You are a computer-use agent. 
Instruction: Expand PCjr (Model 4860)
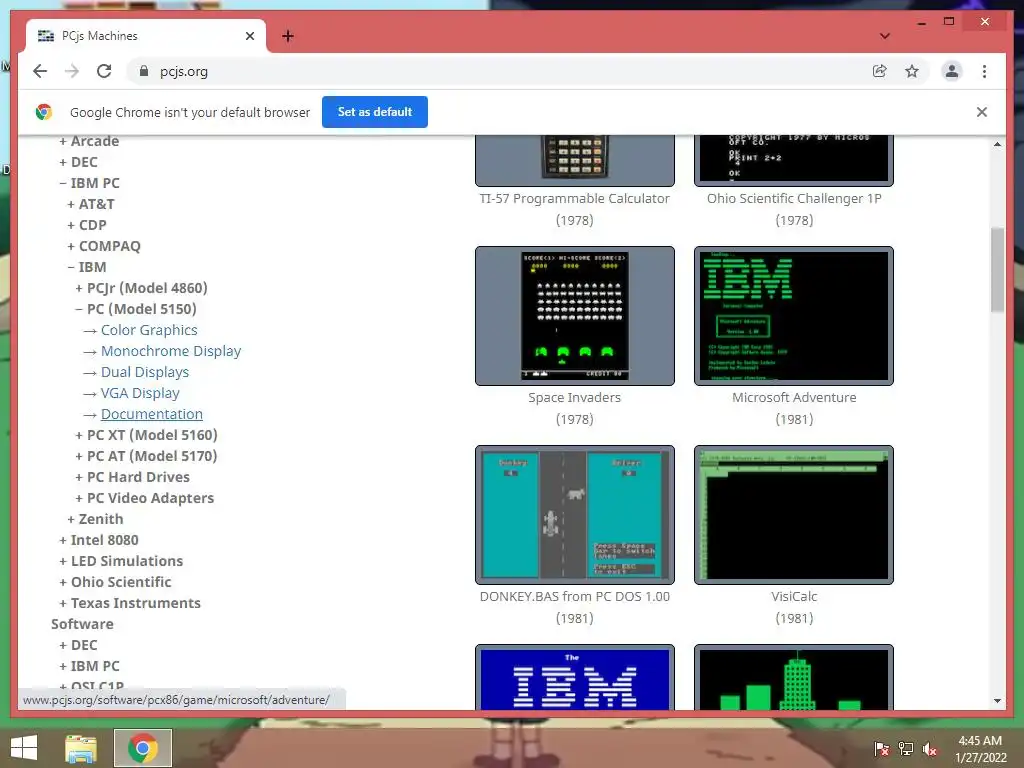click(142, 288)
